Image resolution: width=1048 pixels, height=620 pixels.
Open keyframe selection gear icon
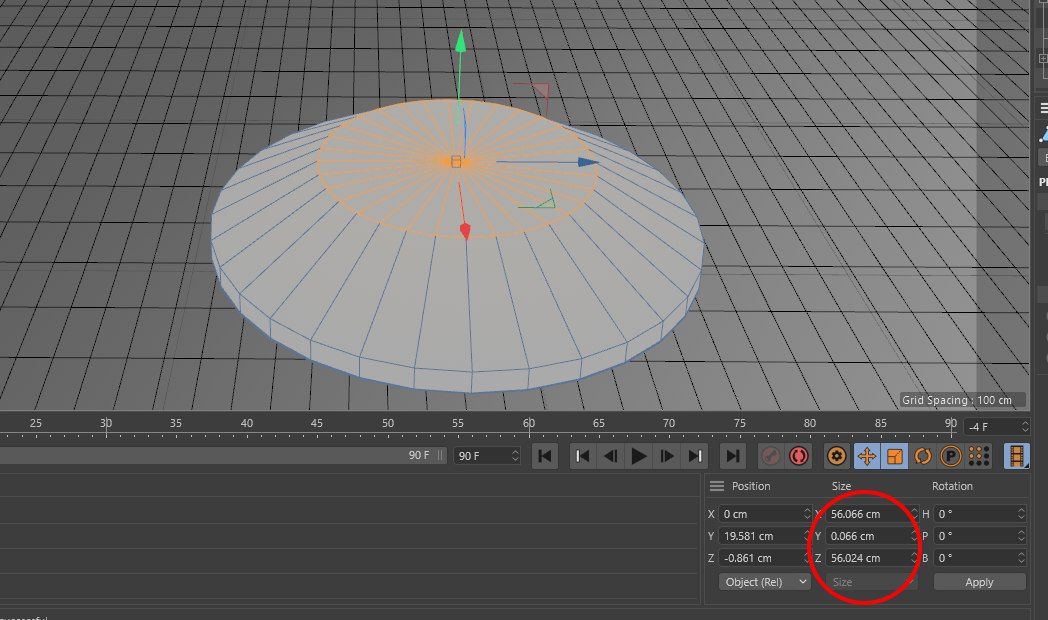(837, 456)
